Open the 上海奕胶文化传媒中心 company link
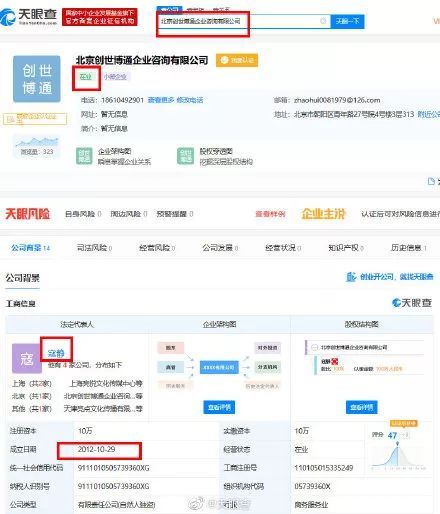Viewport: 440px width, 514px height. tap(106, 383)
